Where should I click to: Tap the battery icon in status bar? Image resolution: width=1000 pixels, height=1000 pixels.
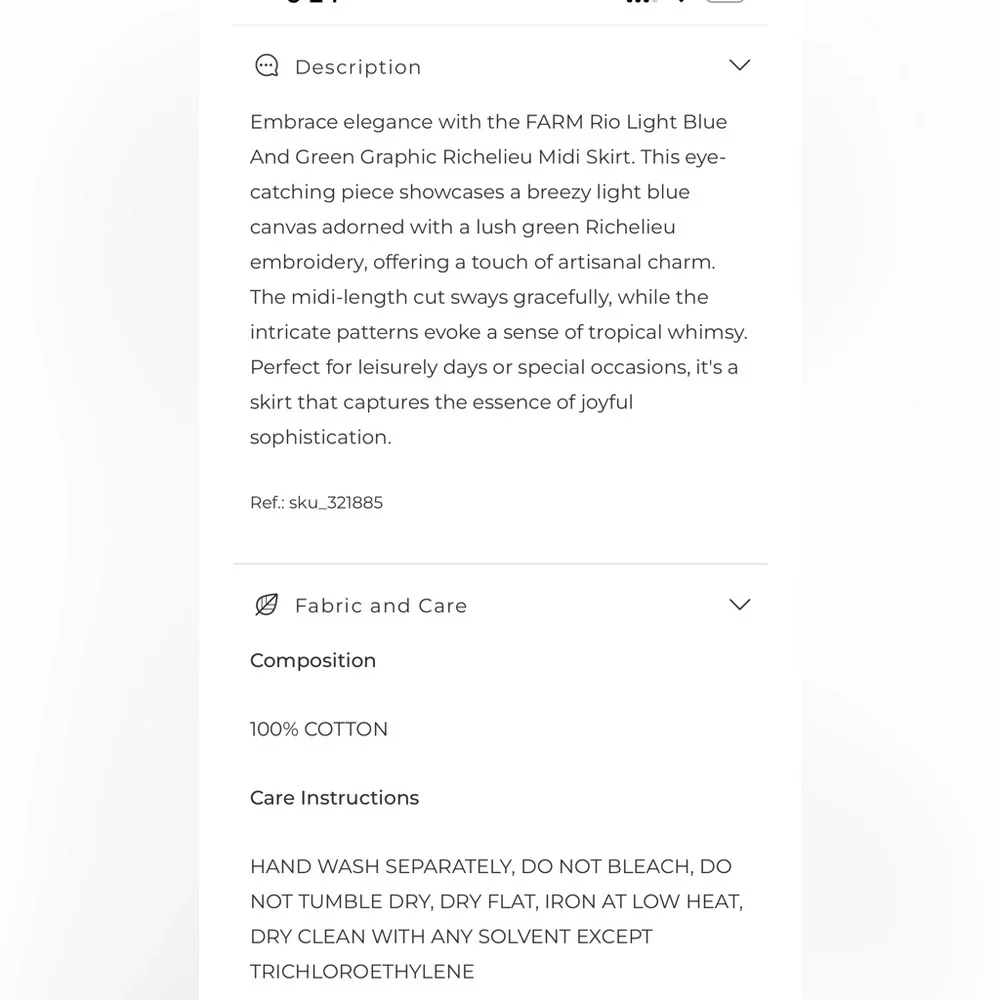coord(725,1)
